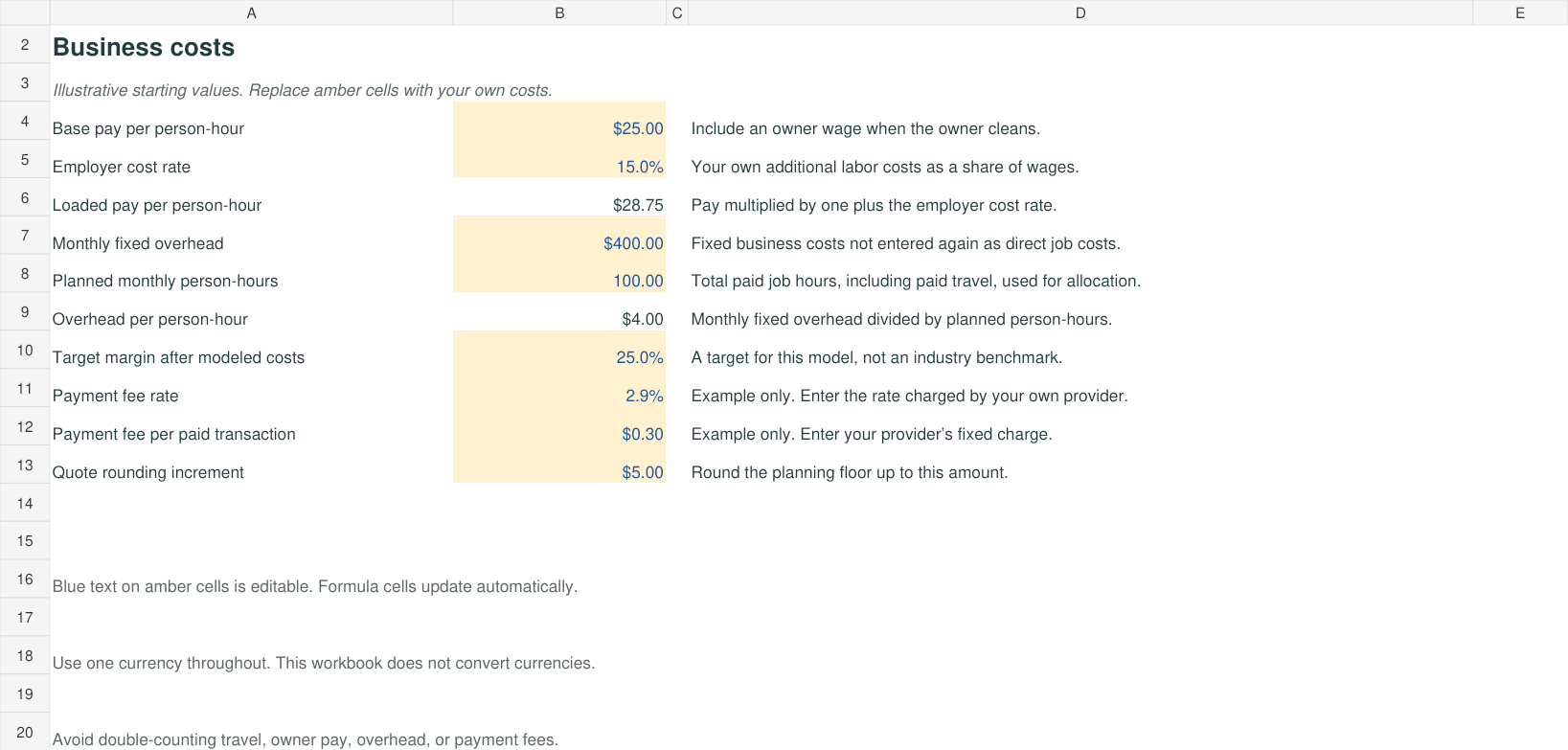Select the $4.00 overhead per hour cell

(559, 312)
